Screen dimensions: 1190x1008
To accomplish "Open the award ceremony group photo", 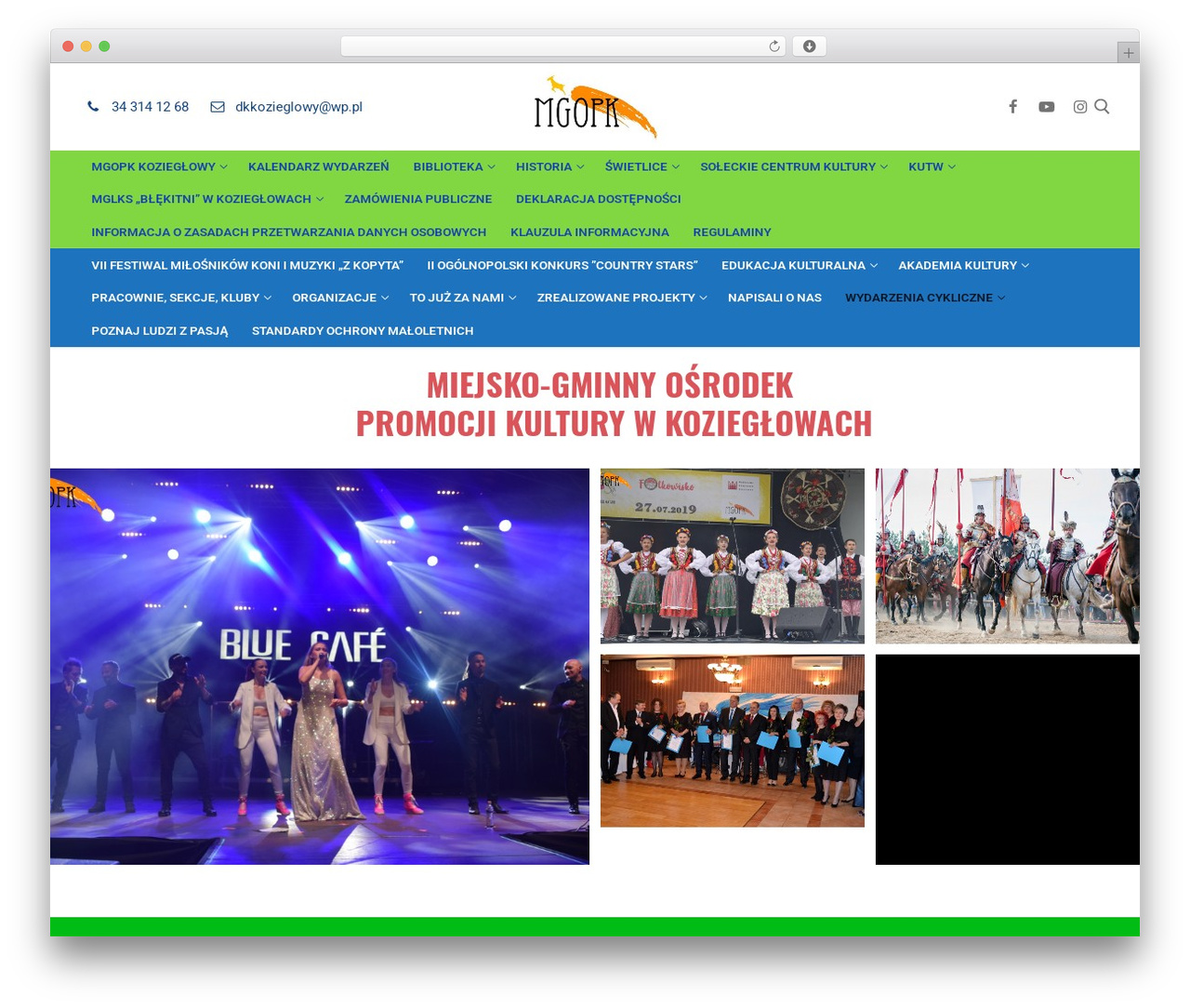I will click(733, 741).
